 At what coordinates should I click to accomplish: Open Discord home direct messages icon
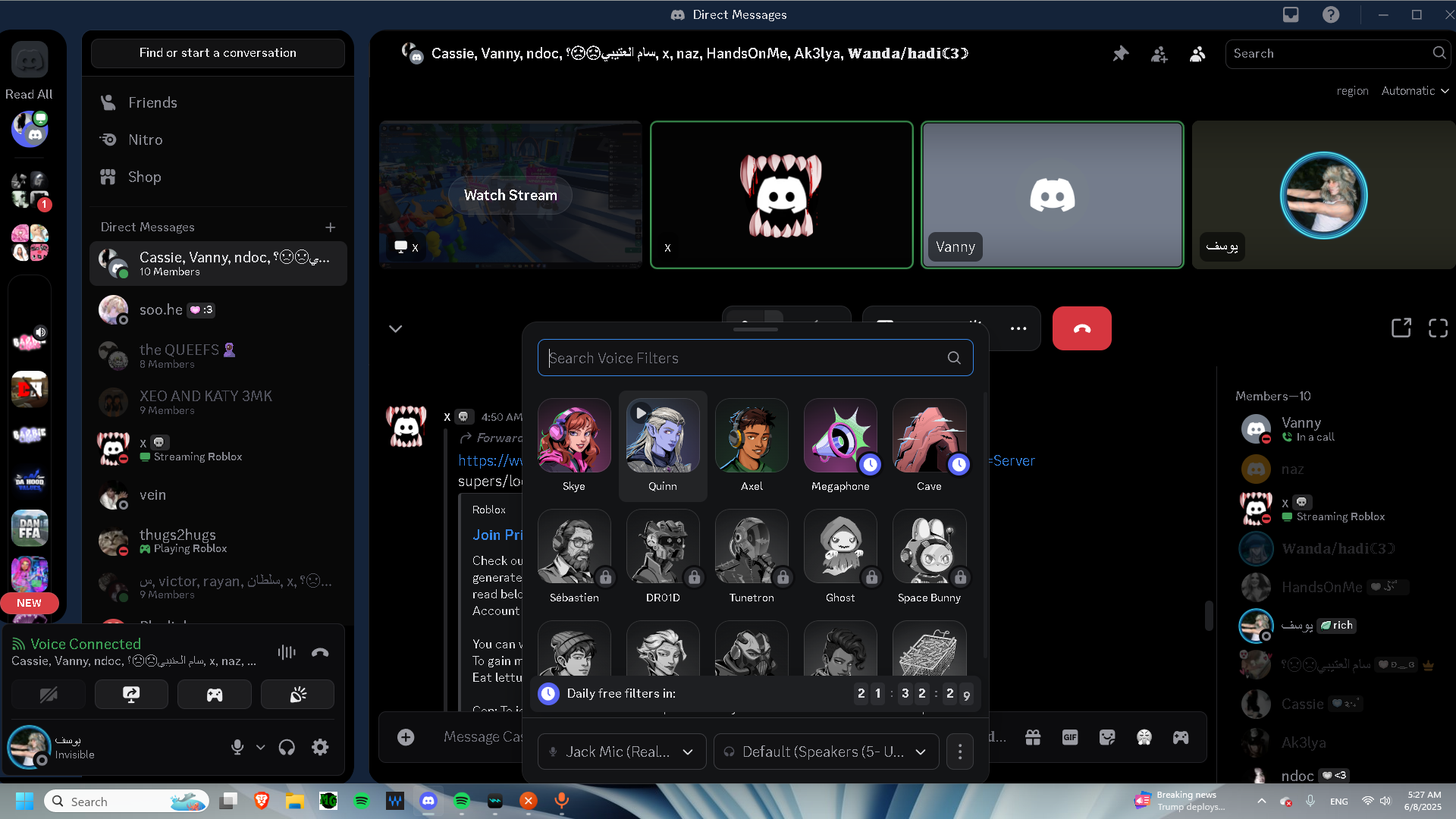[x=30, y=60]
